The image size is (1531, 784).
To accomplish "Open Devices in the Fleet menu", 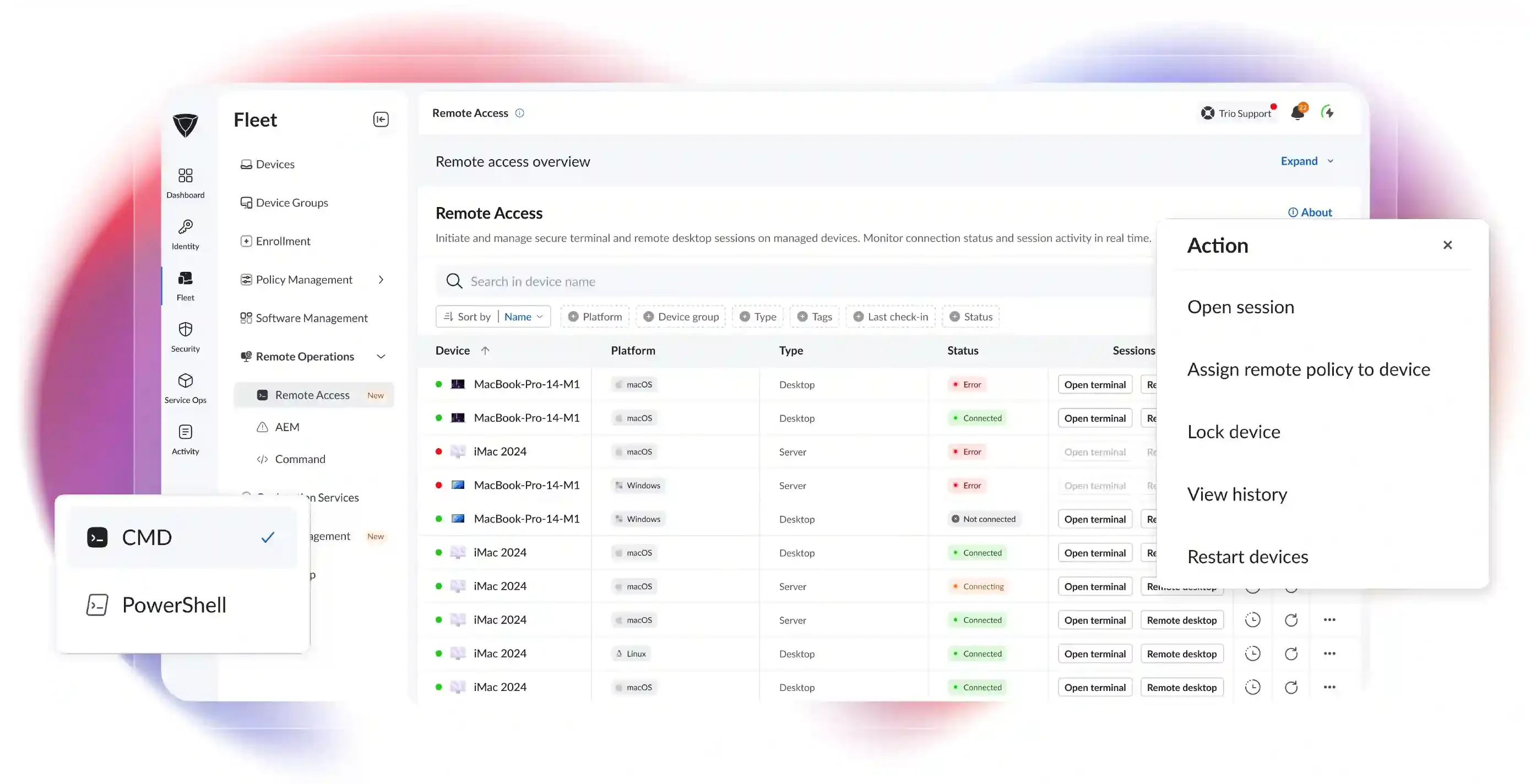I will (x=268, y=164).
